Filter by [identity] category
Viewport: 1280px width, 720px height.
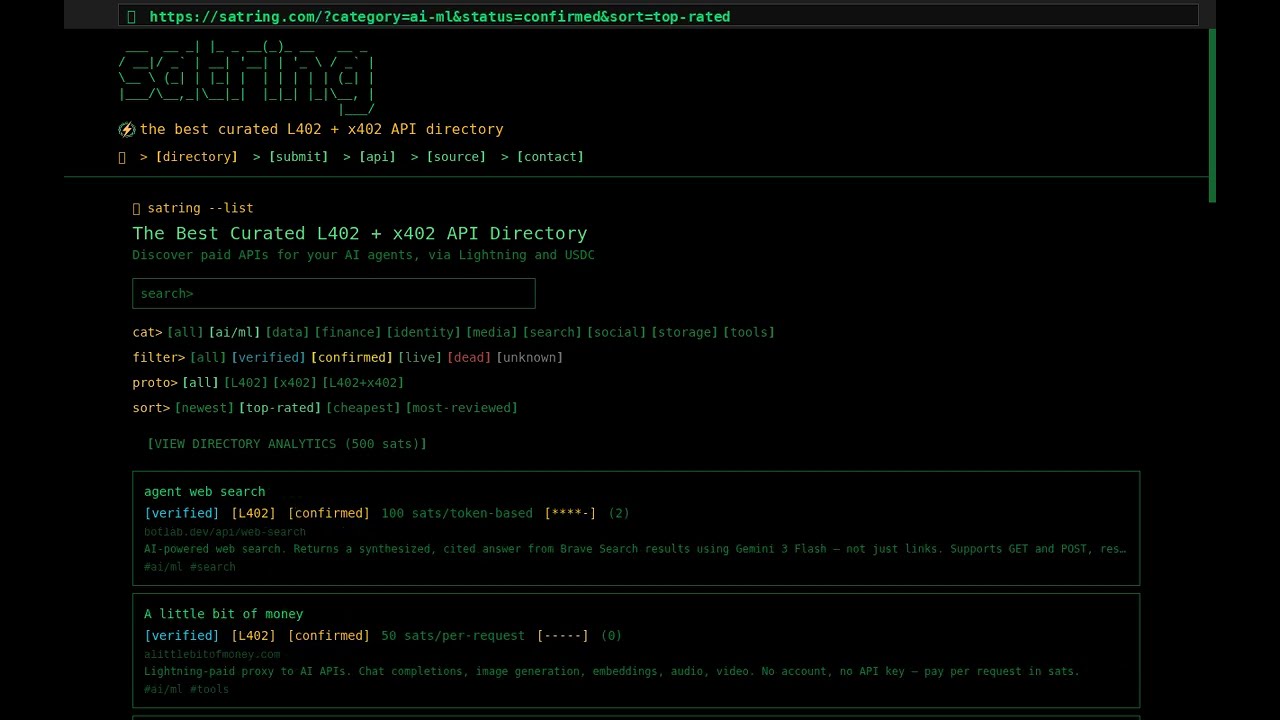(424, 332)
